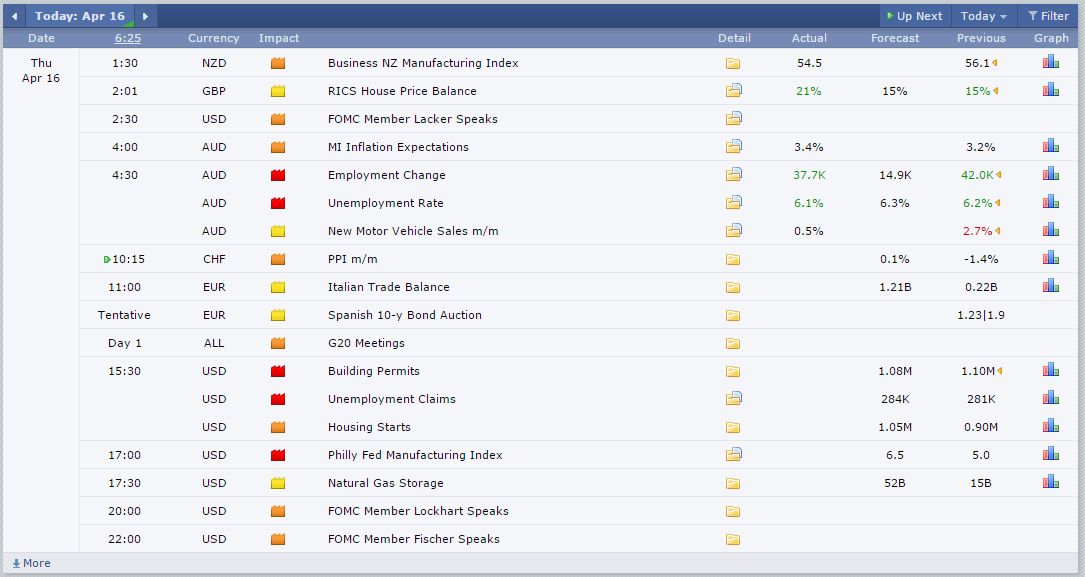
Task: Click the Up Next button
Action: coord(915,16)
